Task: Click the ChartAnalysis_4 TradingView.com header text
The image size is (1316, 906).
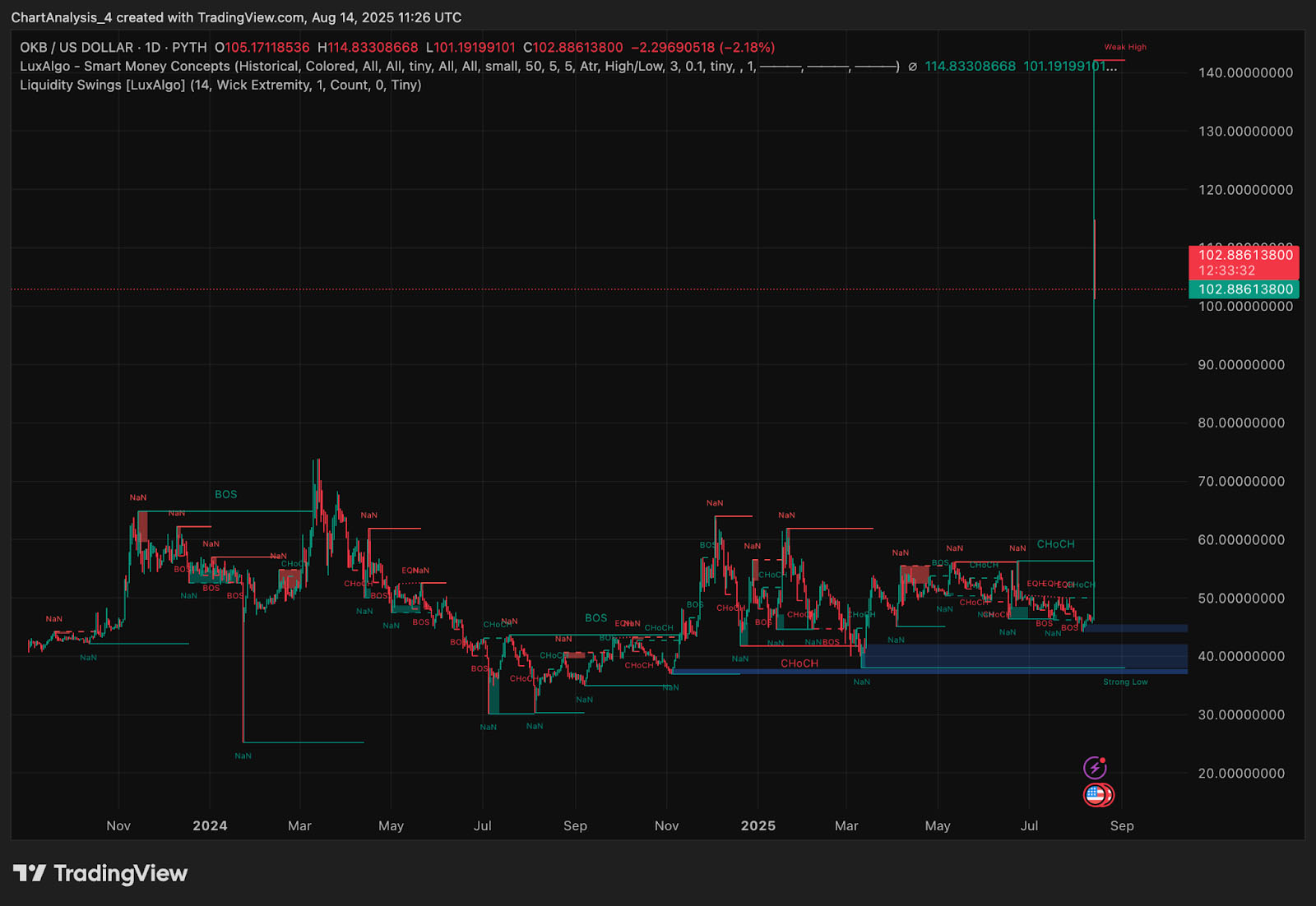Action: click(236, 17)
